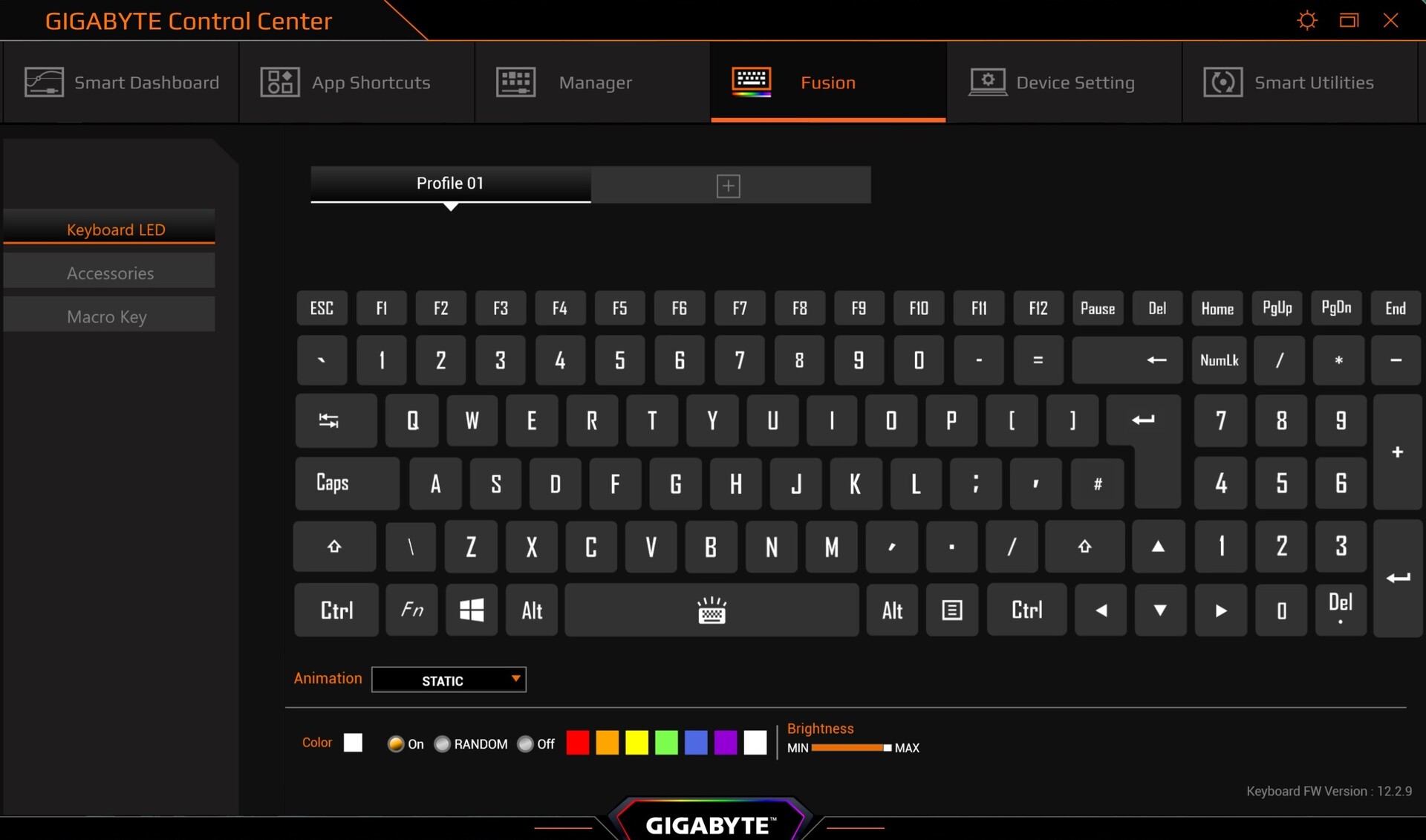This screenshot has height=840, width=1426.
Task: Pick the purple color swatch
Action: (x=726, y=743)
